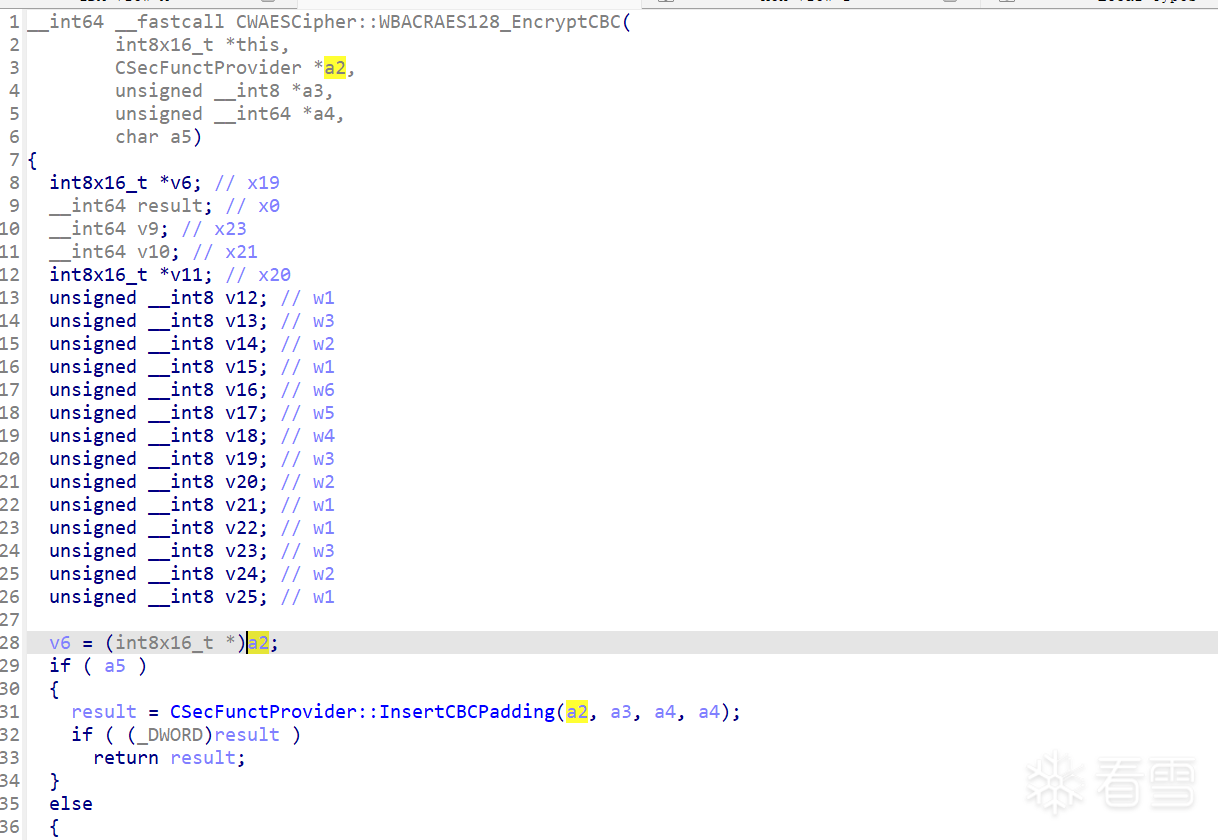Select parameter a3 in 'unsigned __int8 *a3'

click(313, 90)
